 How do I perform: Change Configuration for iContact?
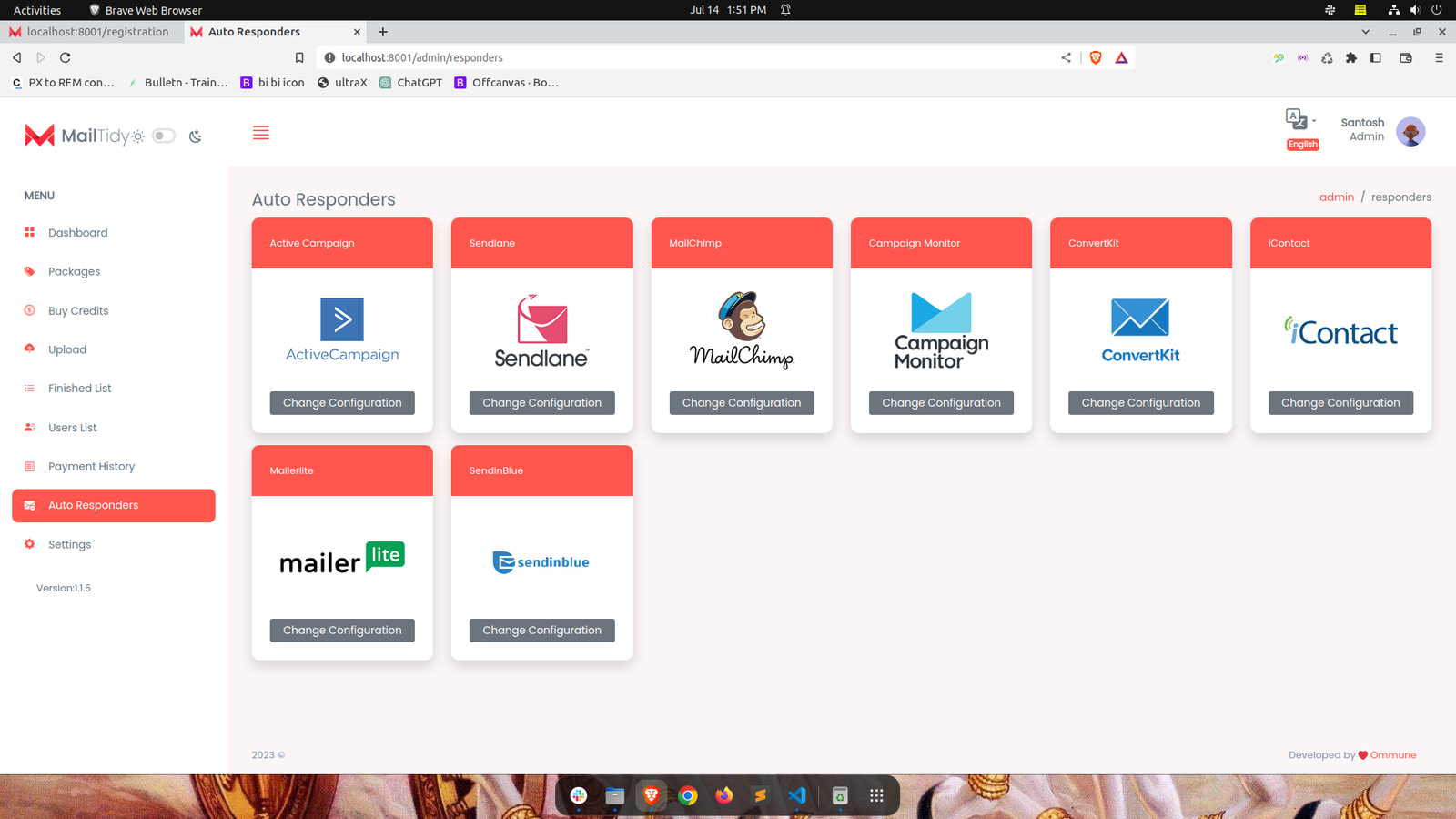point(1340,403)
